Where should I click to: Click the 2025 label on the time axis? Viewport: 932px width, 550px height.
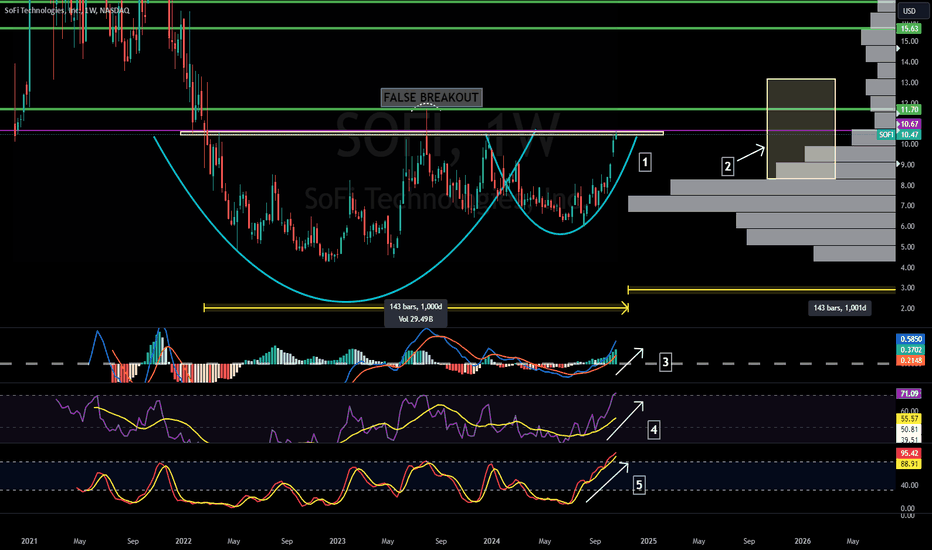pyautogui.click(x=648, y=541)
